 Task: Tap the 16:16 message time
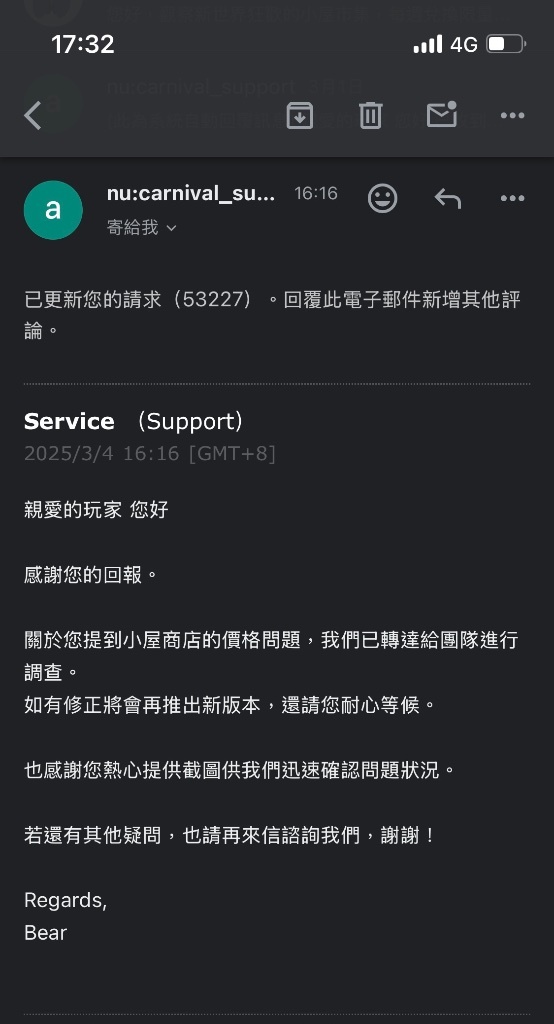pos(316,193)
